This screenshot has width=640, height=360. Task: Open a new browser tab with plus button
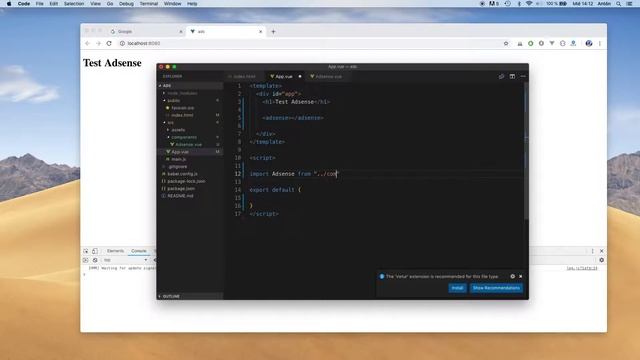coord(273,31)
